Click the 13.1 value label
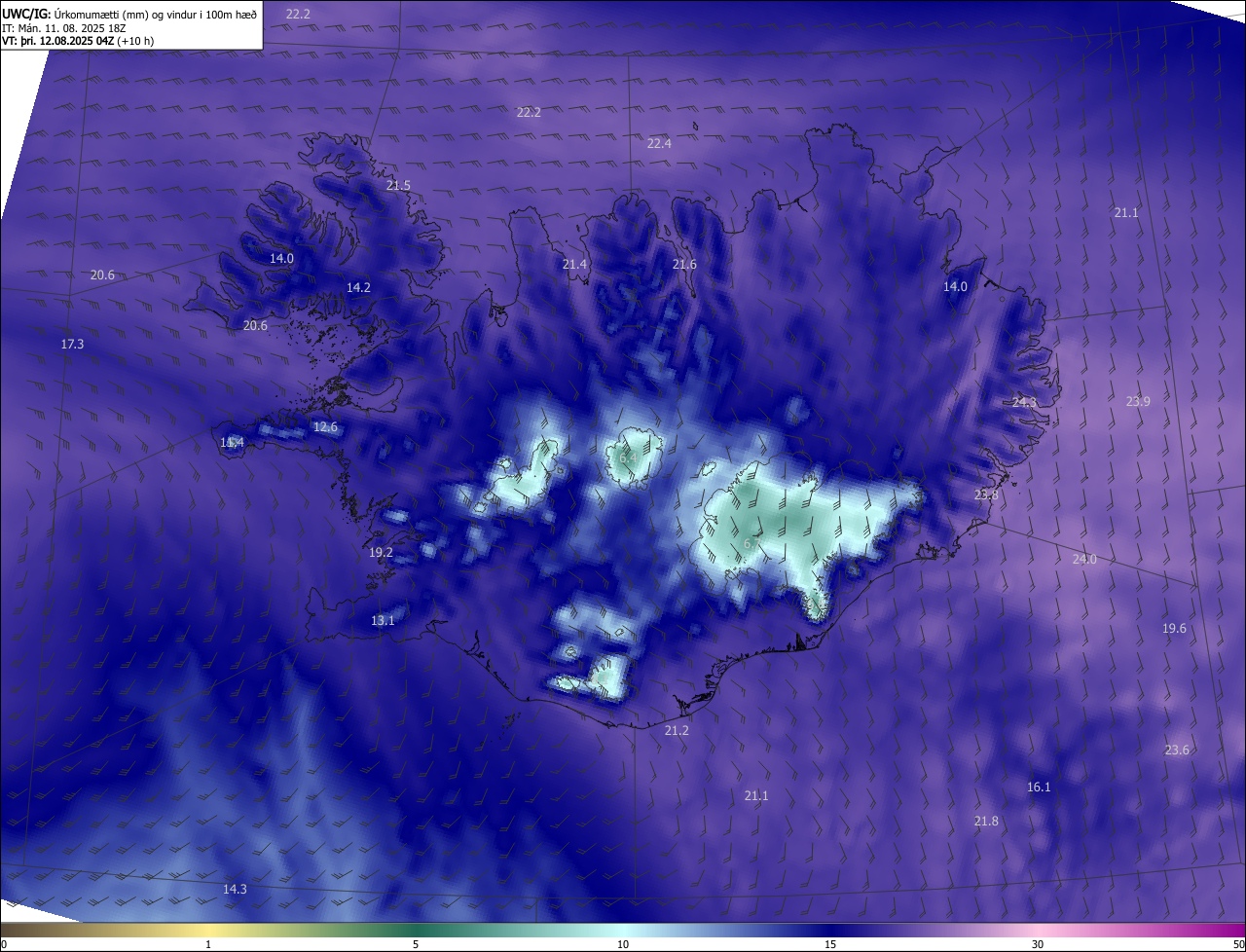1246x952 pixels. point(383,620)
